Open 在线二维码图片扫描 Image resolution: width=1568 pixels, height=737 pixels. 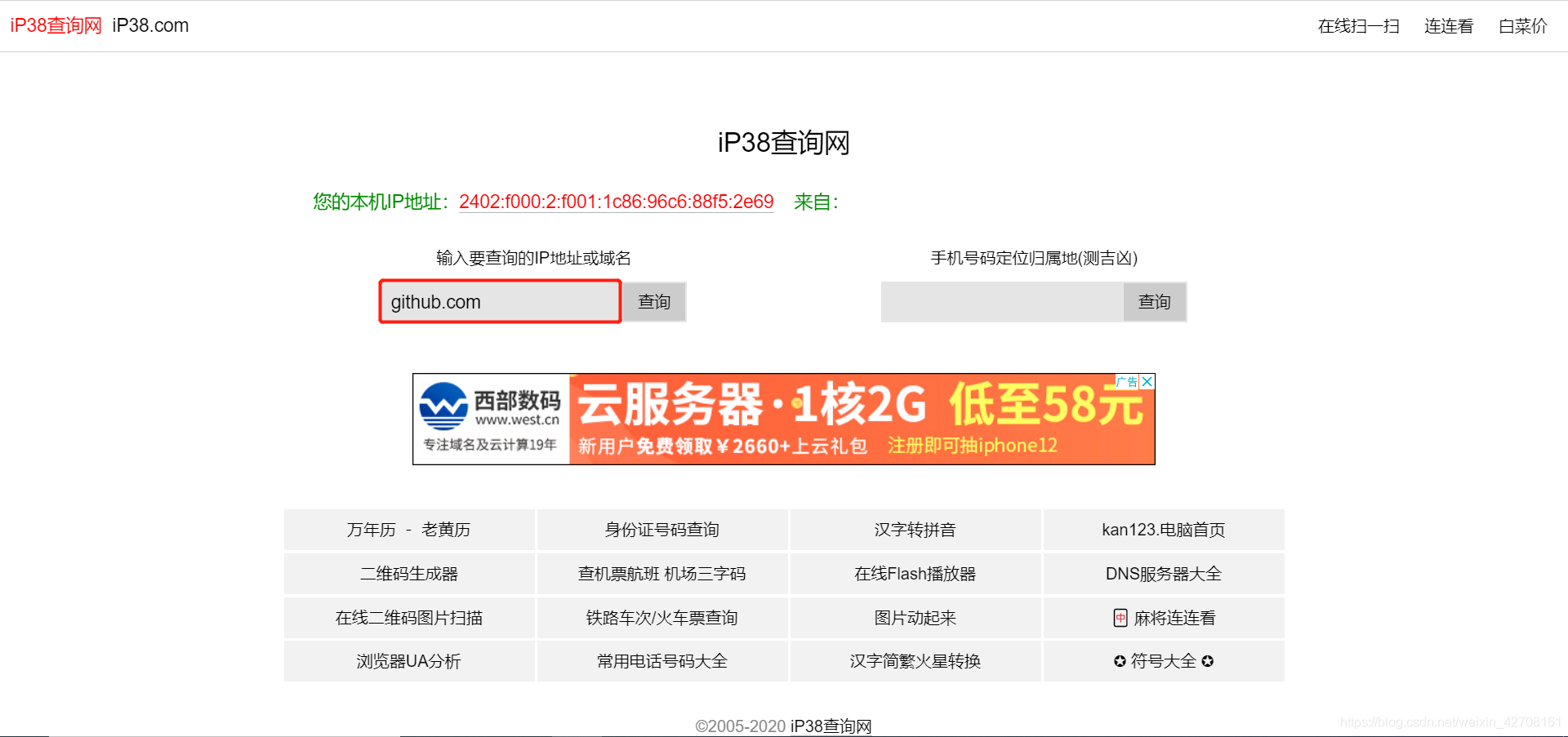pos(409,618)
